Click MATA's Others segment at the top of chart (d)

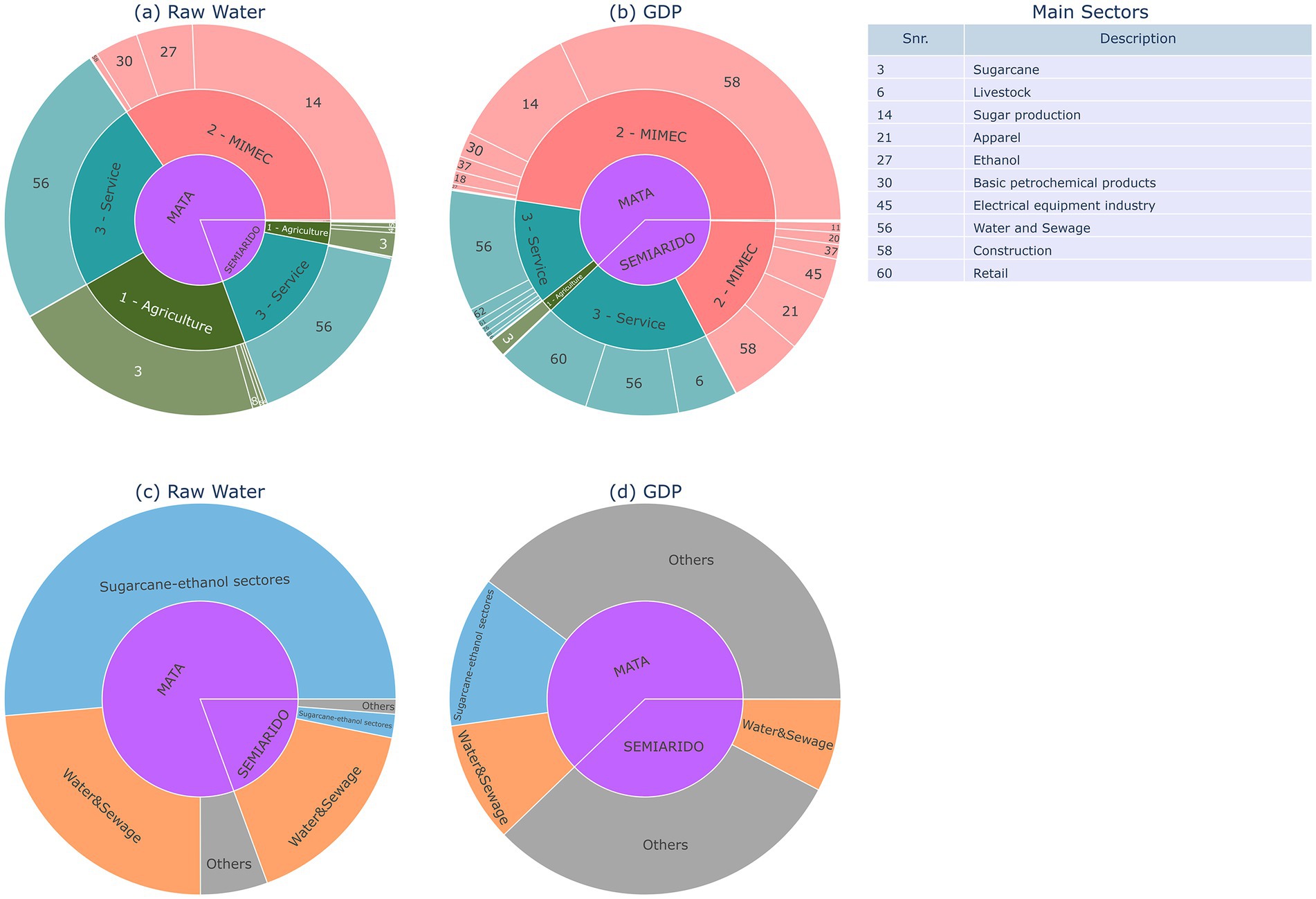point(692,561)
